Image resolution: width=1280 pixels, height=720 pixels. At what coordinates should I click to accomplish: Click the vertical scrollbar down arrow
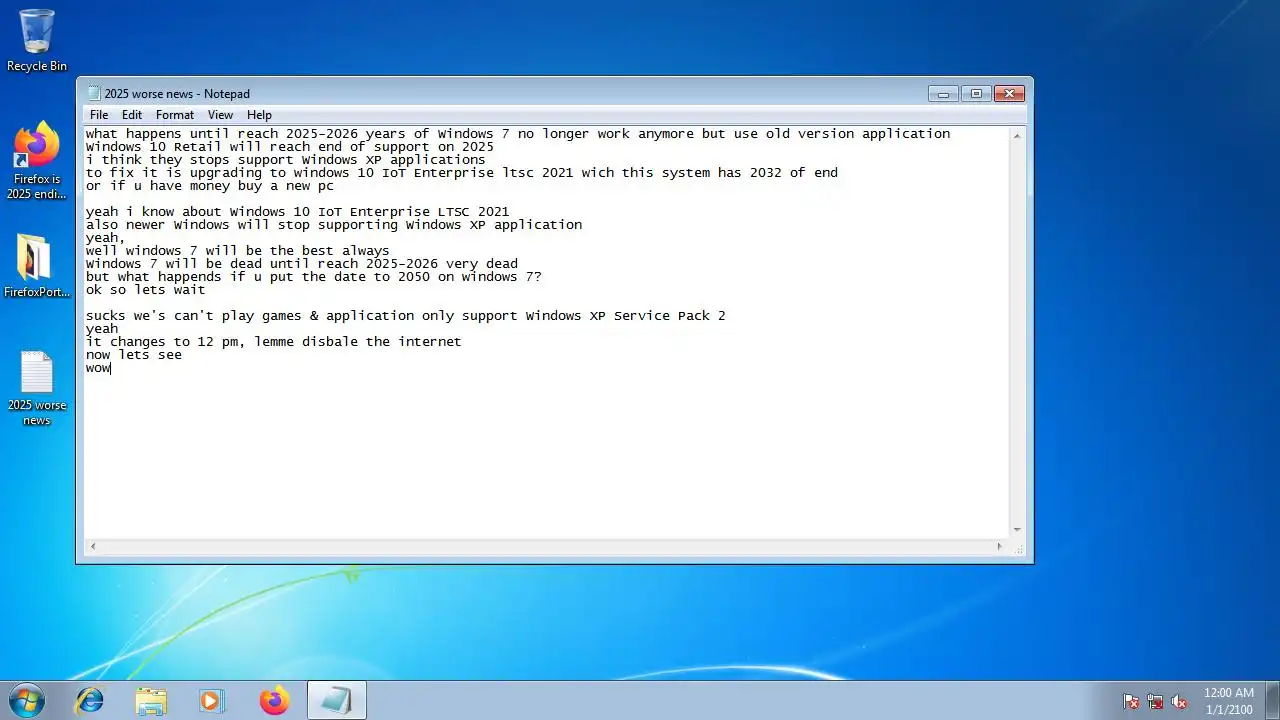(x=1017, y=530)
